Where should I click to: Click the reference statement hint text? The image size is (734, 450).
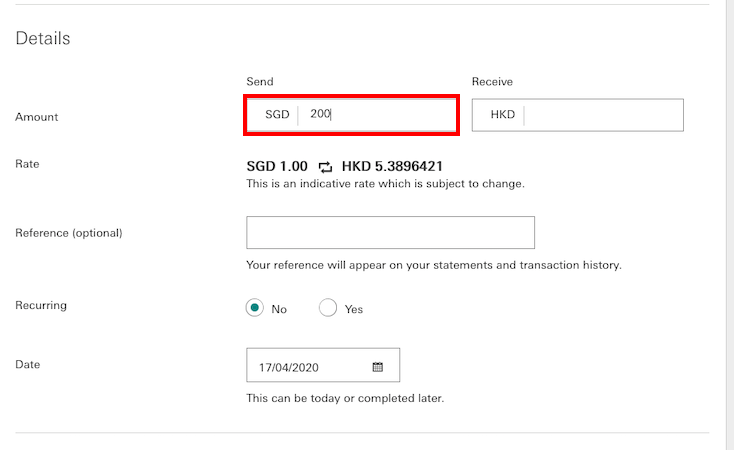tap(434, 265)
